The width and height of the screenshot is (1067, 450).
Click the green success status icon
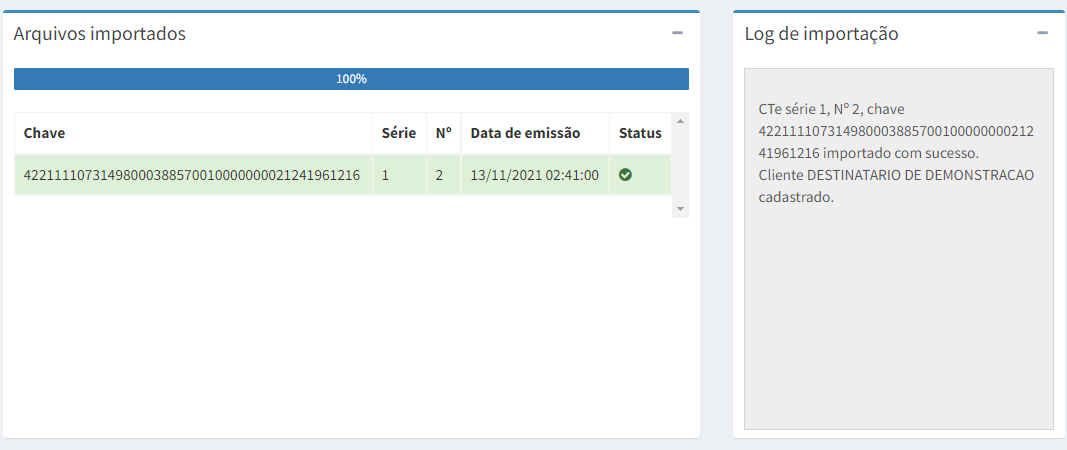pyautogui.click(x=625, y=175)
